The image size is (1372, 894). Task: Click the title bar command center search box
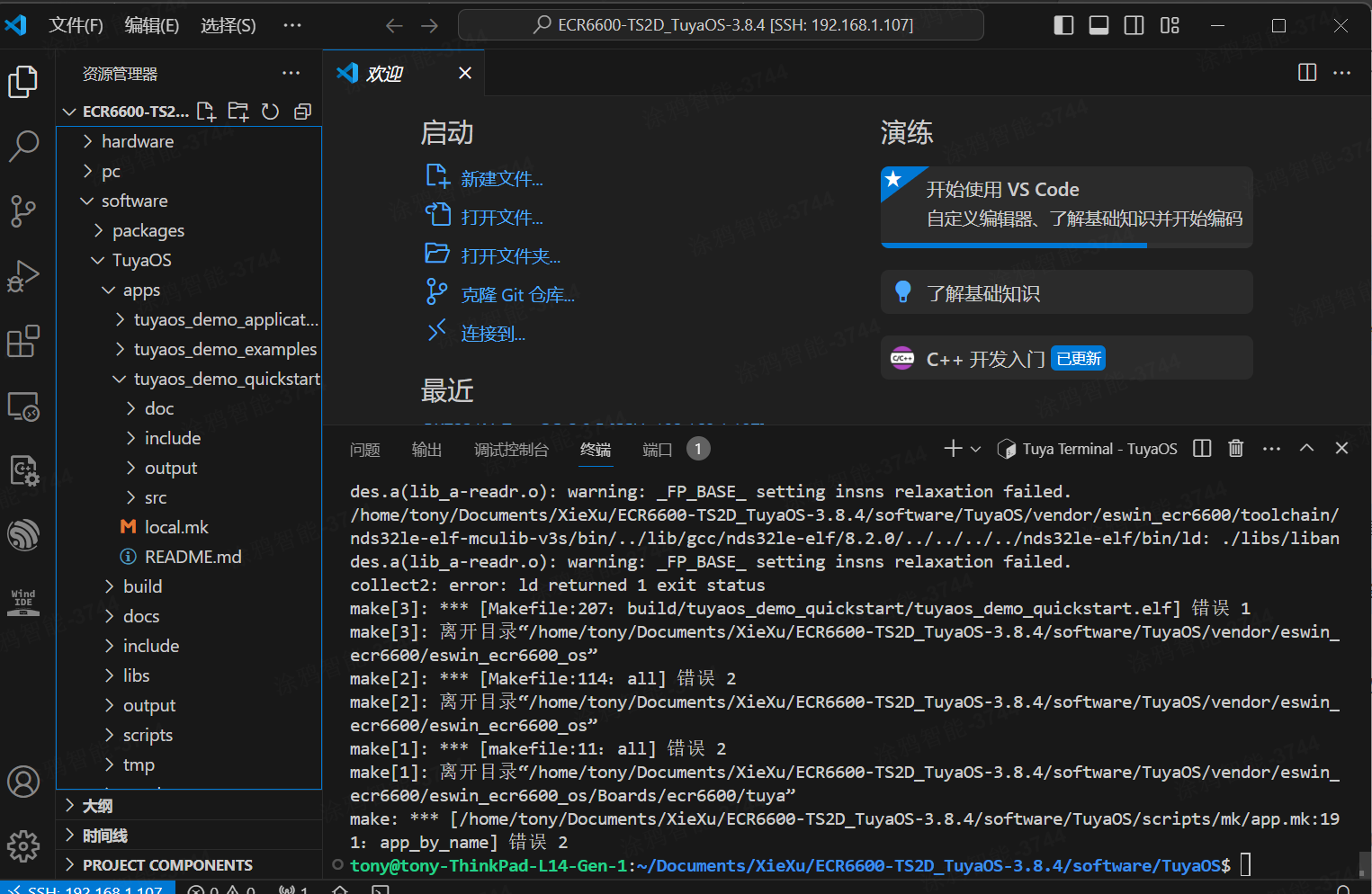point(721,25)
